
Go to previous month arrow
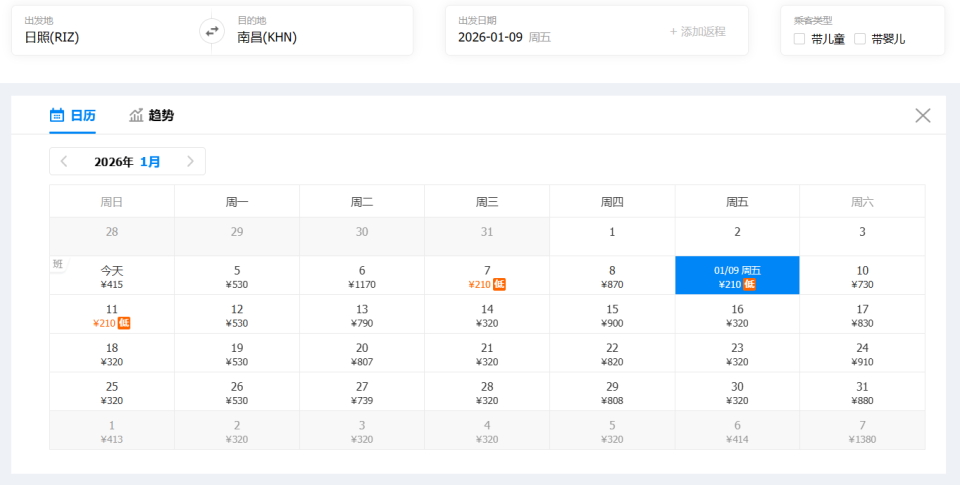click(64, 161)
